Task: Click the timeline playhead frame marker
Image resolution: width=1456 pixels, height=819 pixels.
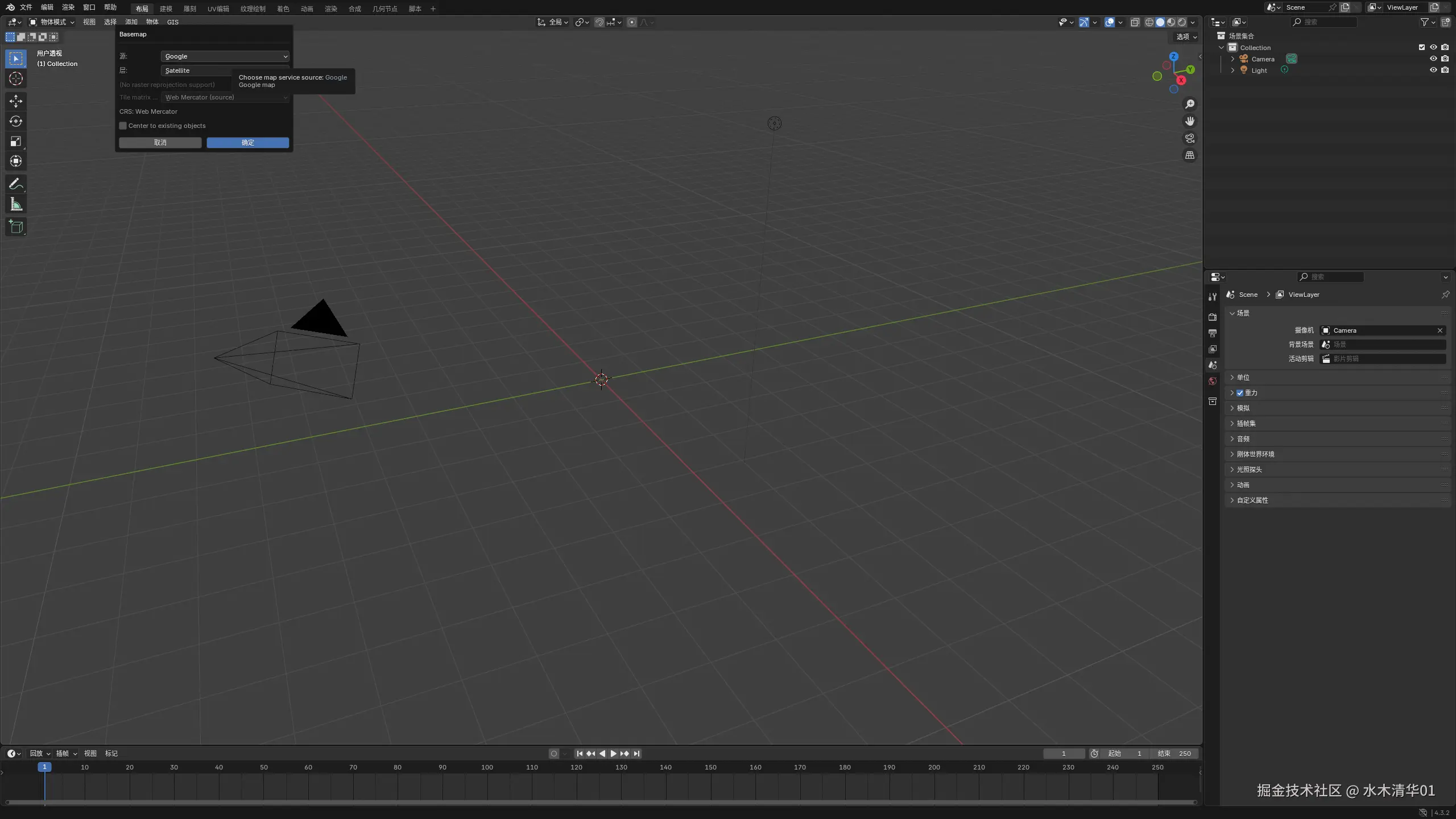Action: coord(44,767)
